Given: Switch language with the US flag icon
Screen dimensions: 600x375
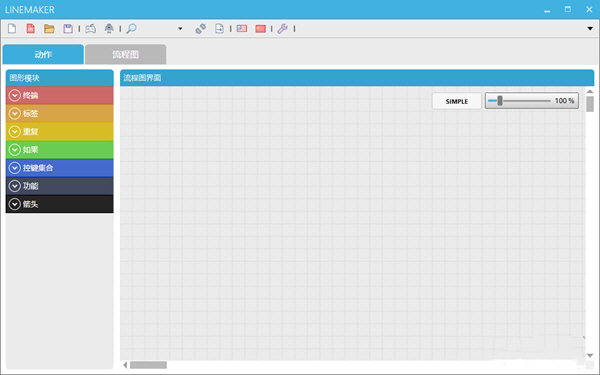Looking at the screenshot, I should (x=242, y=29).
